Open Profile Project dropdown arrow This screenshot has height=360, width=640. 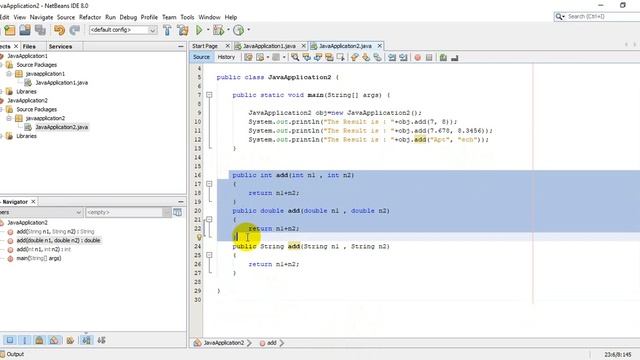coord(249,30)
